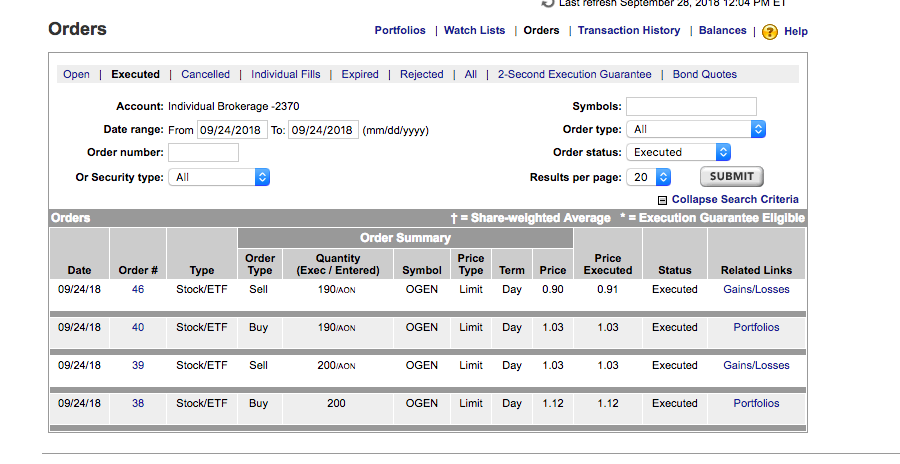Image resolution: width=900 pixels, height=464 pixels.
Task: Click Gains/Losses link for order 39
Action: coord(756,366)
